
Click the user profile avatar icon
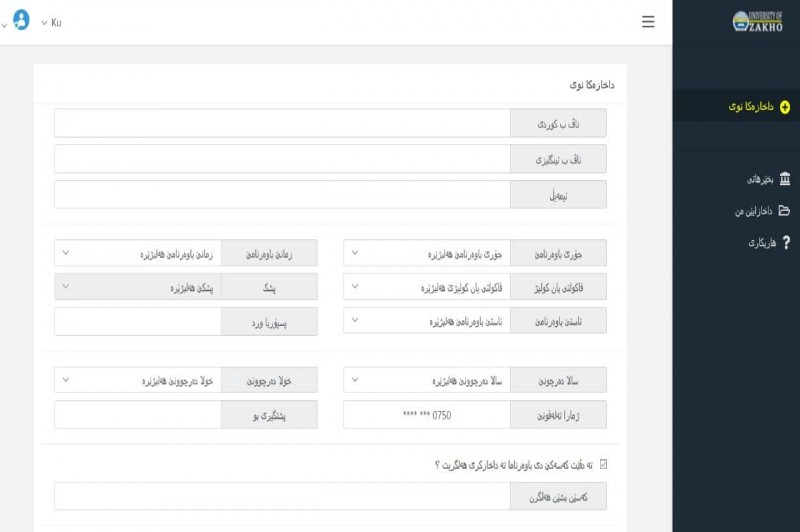[x=21, y=20]
